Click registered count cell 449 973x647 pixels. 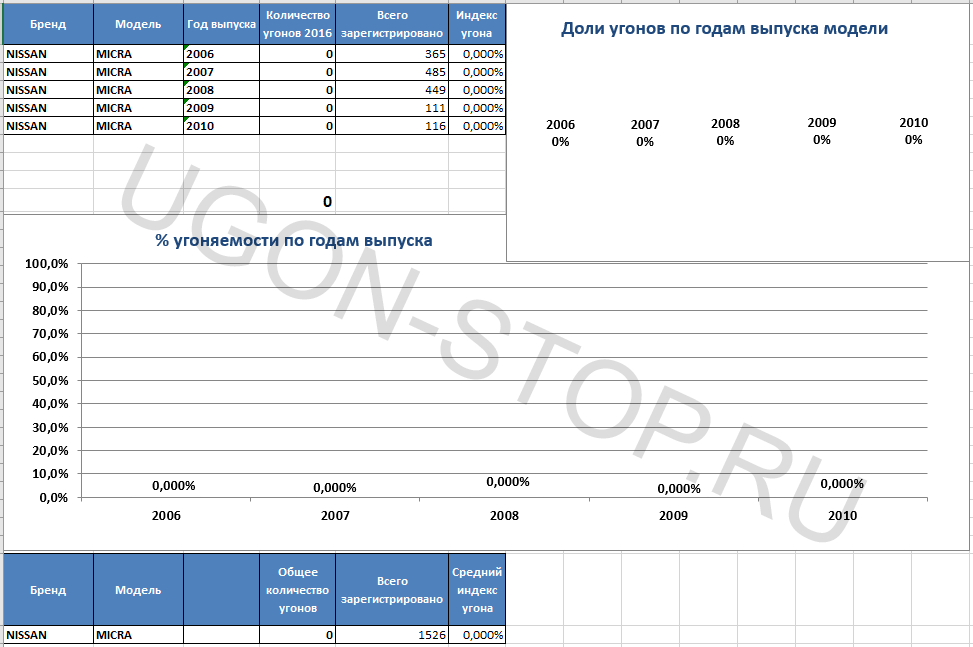[x=392, y=90]
